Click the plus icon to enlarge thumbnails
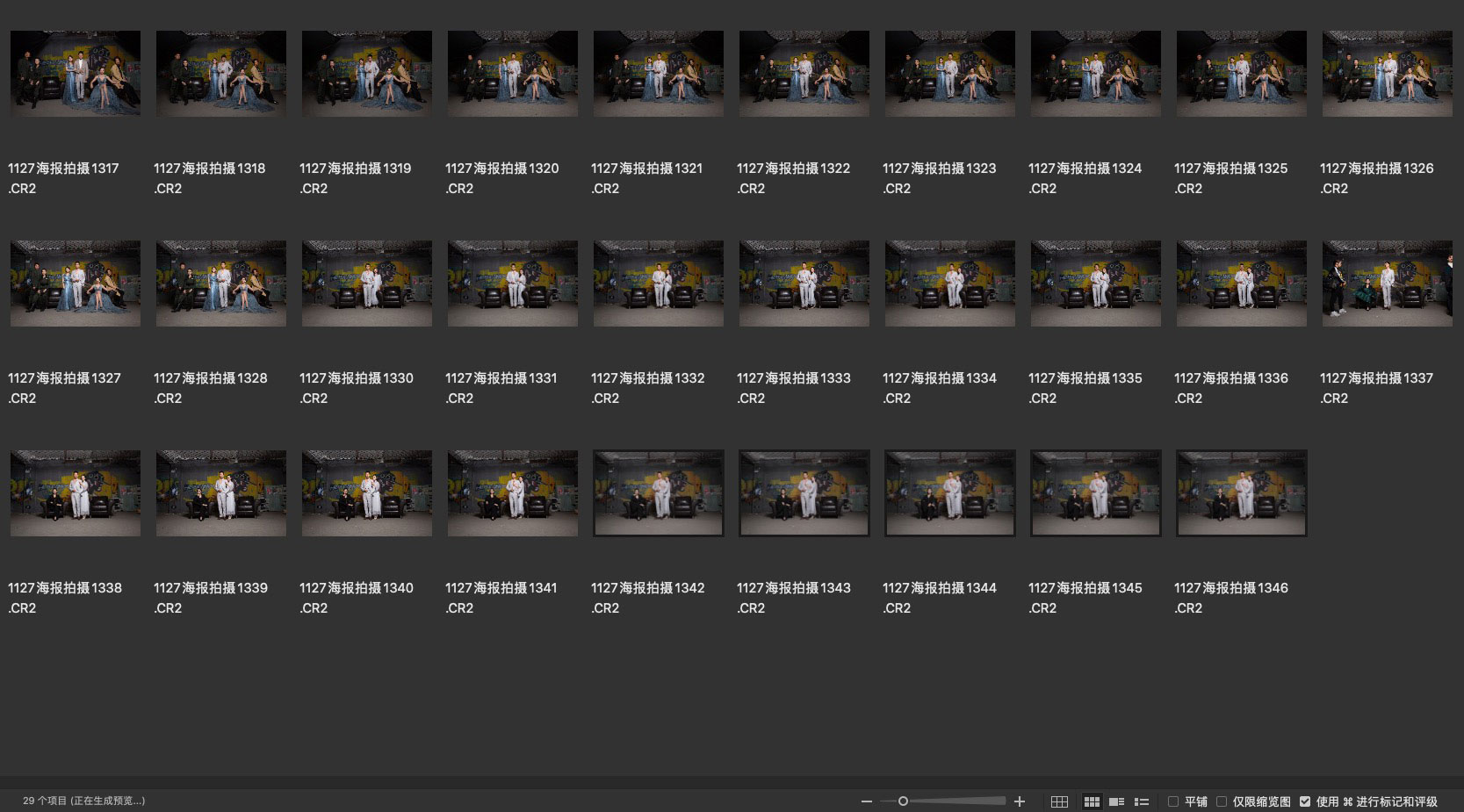Image resolution: width=1464 pixels, height=812 pixels. point(1020,801)
